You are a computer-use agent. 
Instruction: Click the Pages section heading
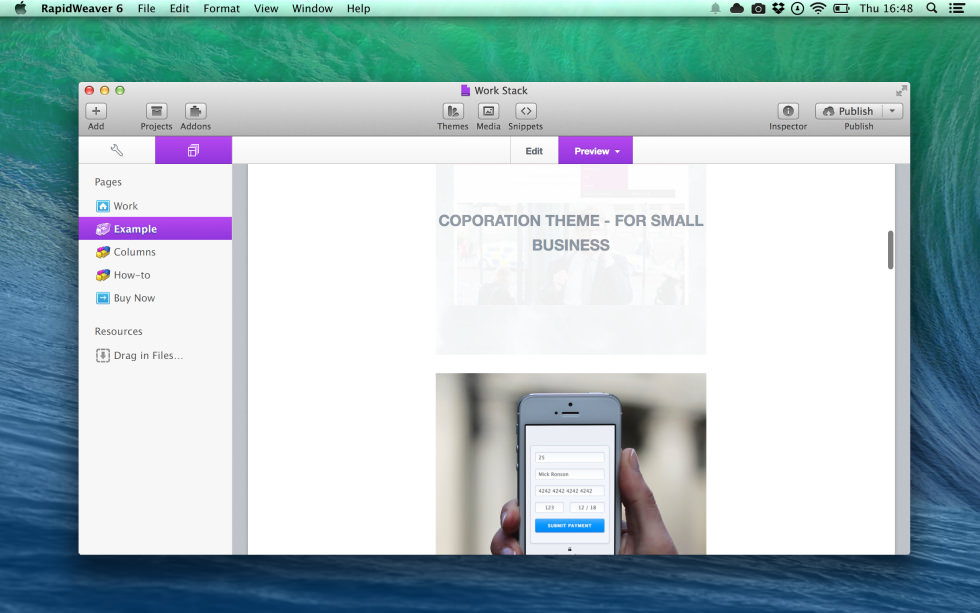(x=108, y=182)
